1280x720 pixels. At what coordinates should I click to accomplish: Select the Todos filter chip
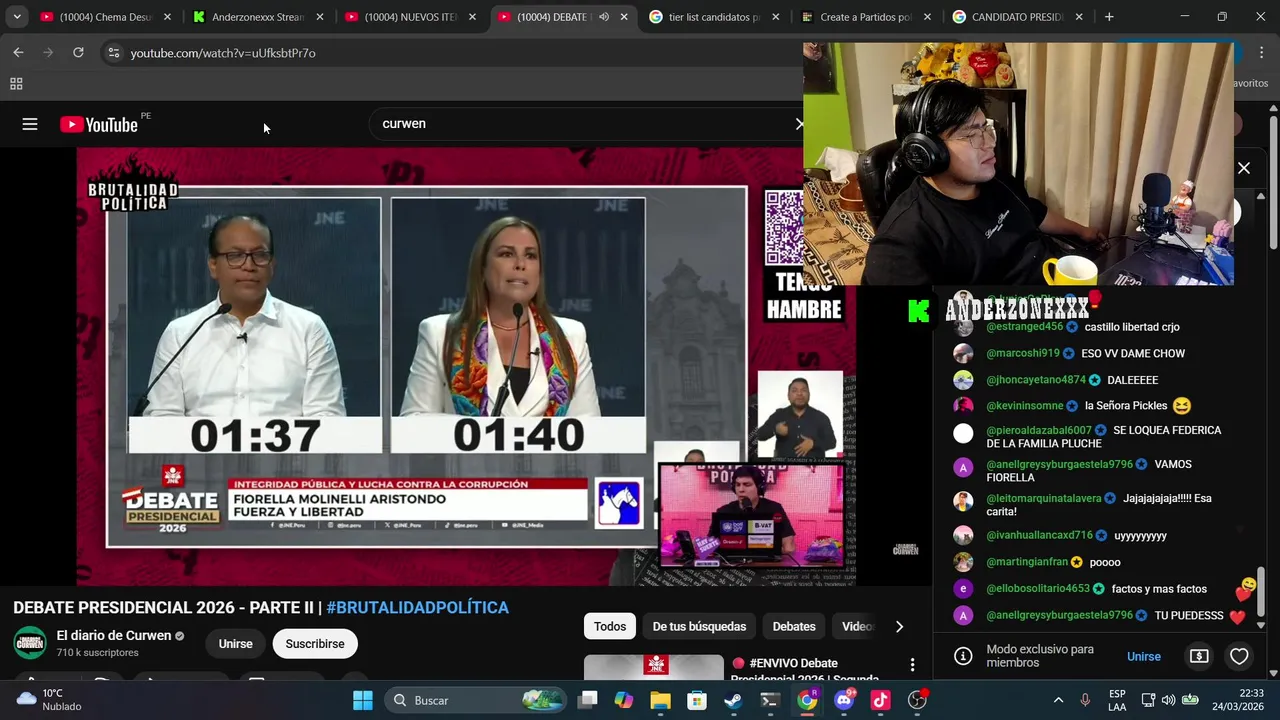click(610, 627)
